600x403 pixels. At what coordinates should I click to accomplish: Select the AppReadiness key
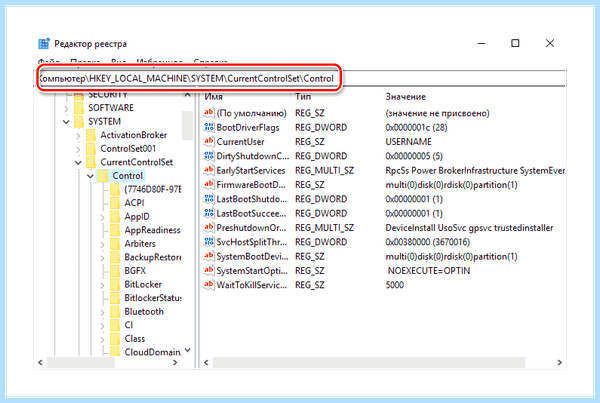(152, 230)
